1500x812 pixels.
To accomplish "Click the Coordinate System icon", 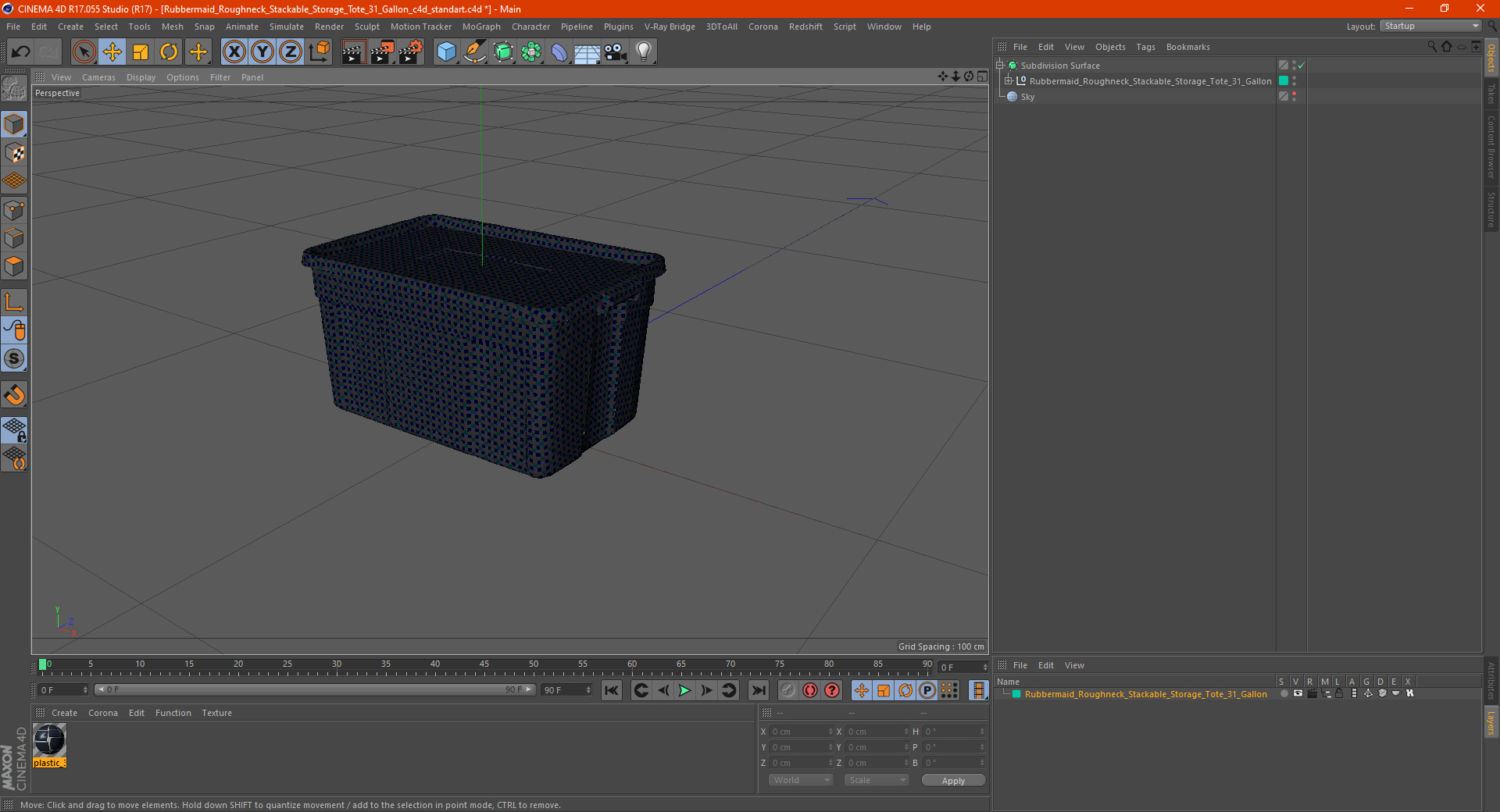I will click(x=319, y=52).
